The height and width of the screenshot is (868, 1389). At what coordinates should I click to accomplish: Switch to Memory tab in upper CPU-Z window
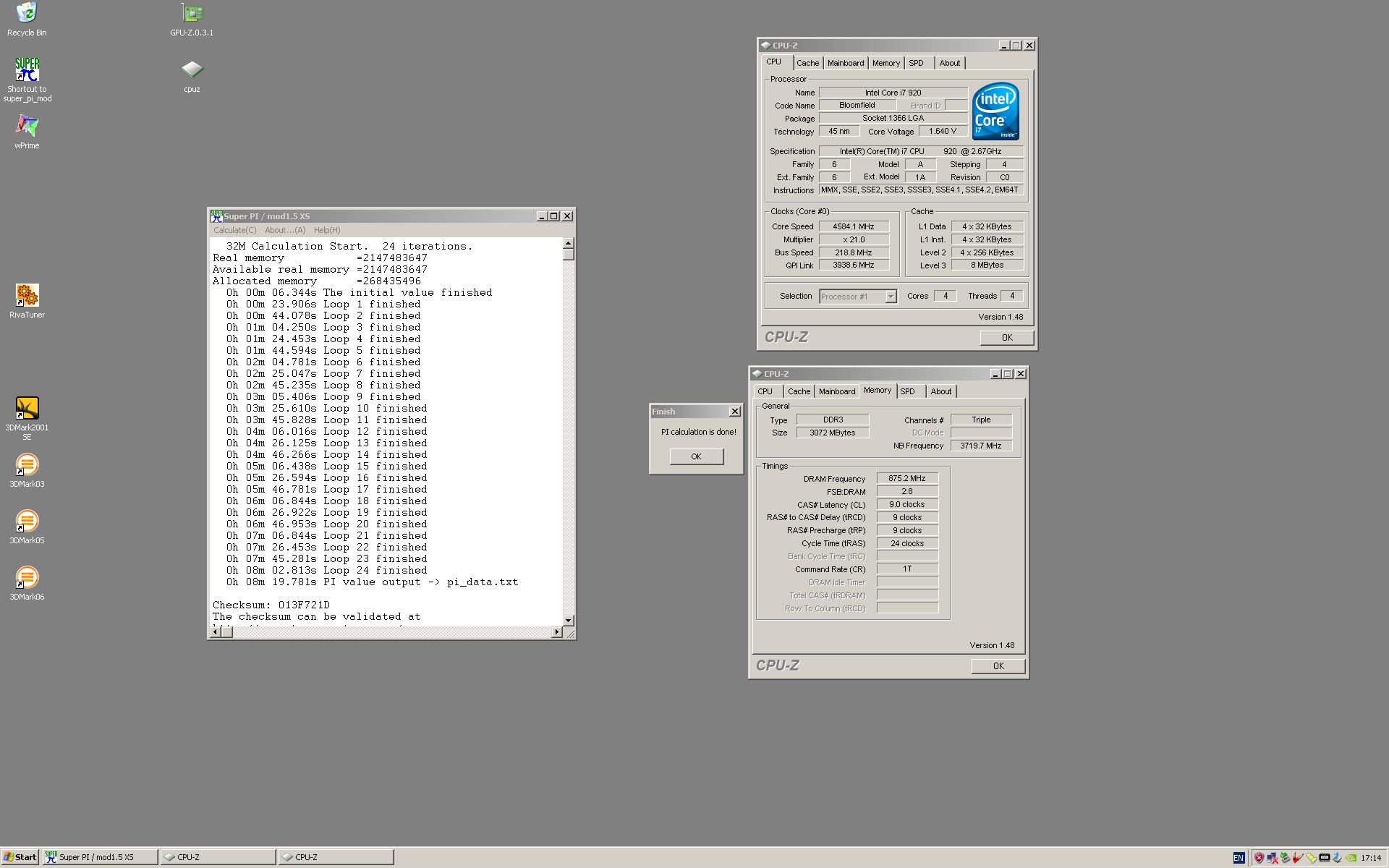[886, 64]
